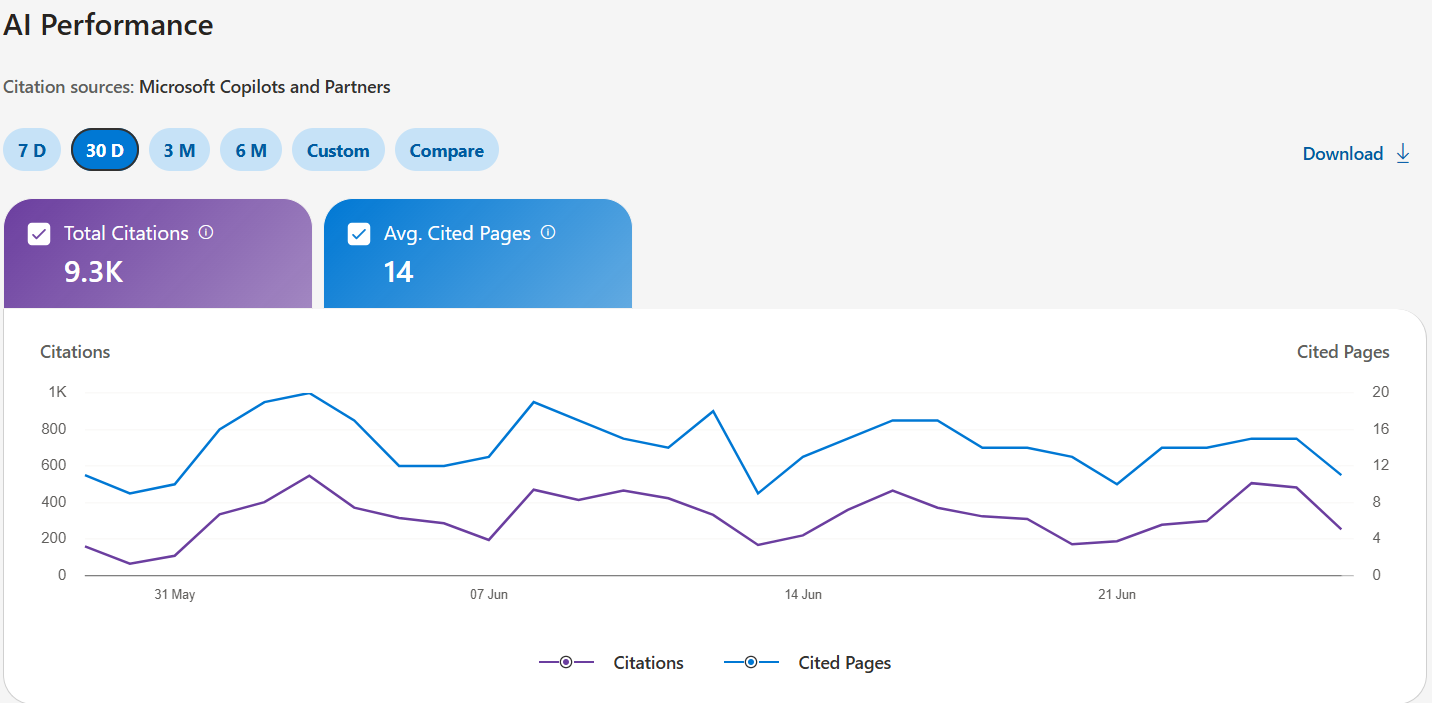Select the 7 D time range
This screenshot has width=1432, height=703.
point(32,150)
